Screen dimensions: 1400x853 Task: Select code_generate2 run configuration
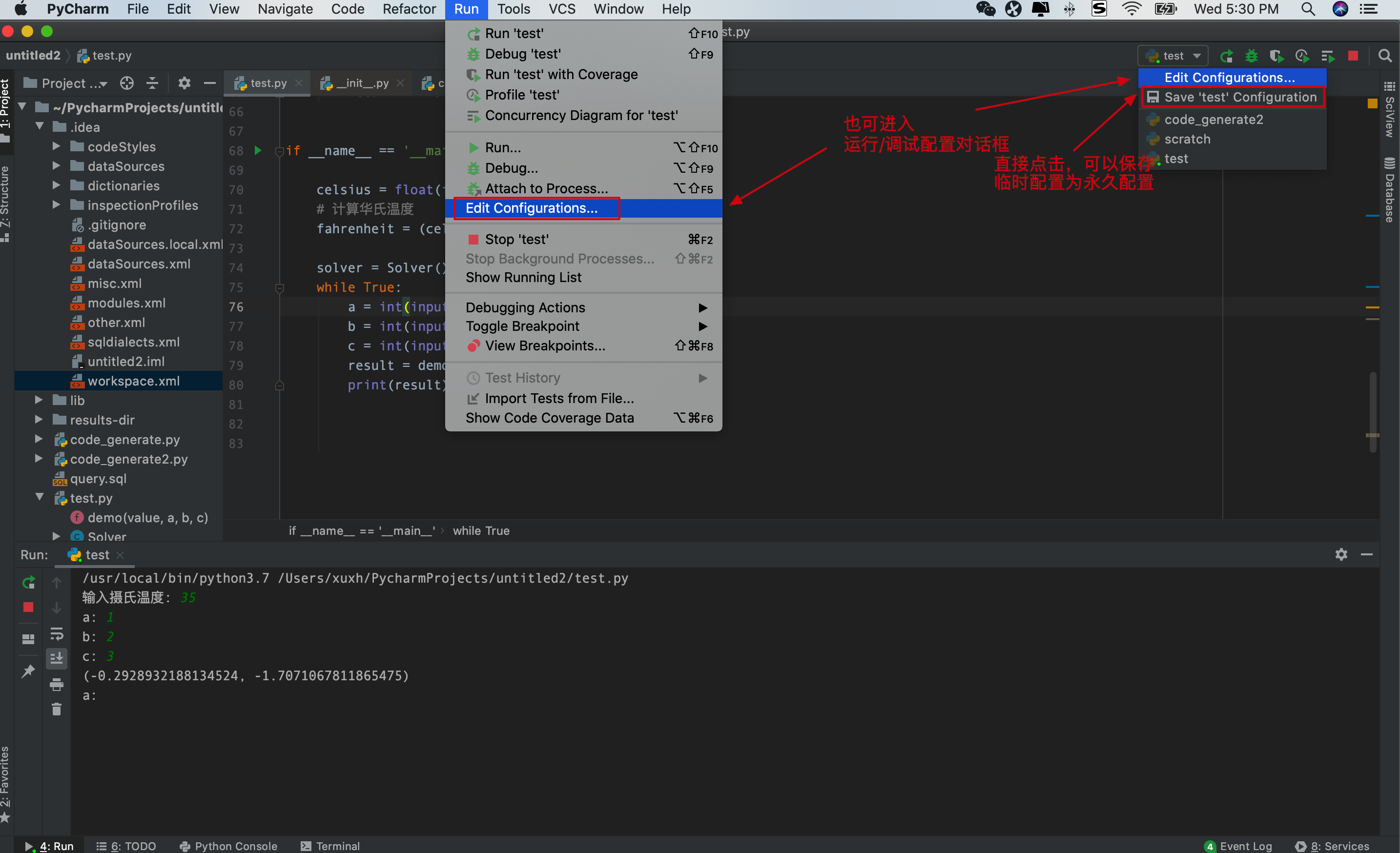pos(1233,119)
